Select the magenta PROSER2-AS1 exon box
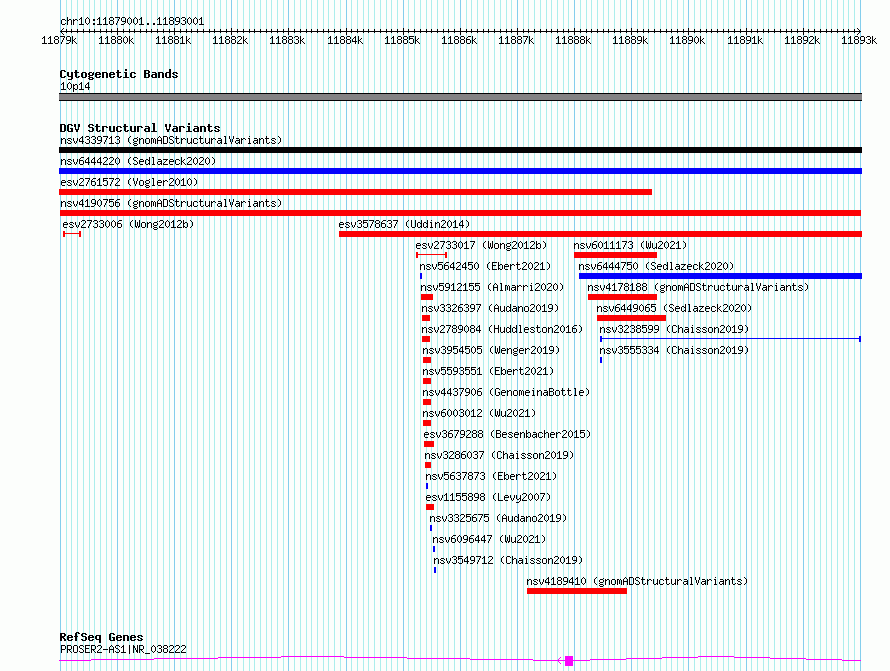890x671 pixels. pyautogui.click(x=569, y=661)
